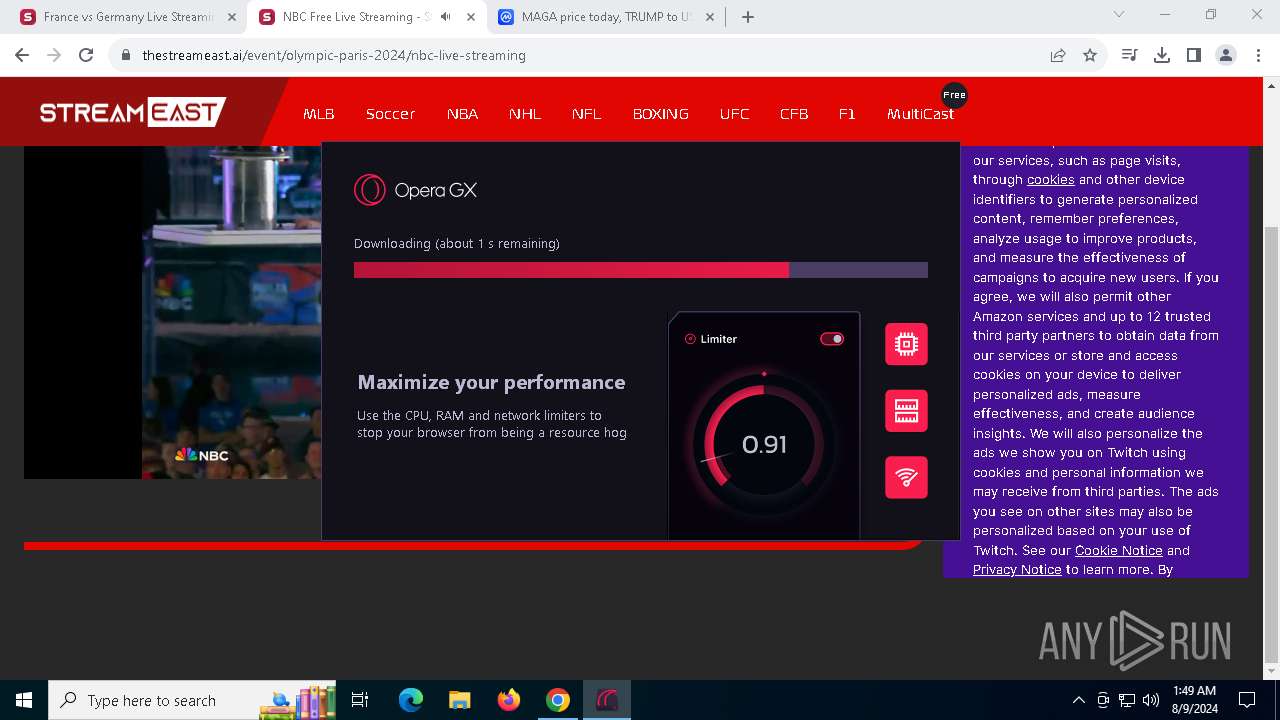The image size is (1280, 720).
Task: Open the F1 streams link
Action: [847, 114]
